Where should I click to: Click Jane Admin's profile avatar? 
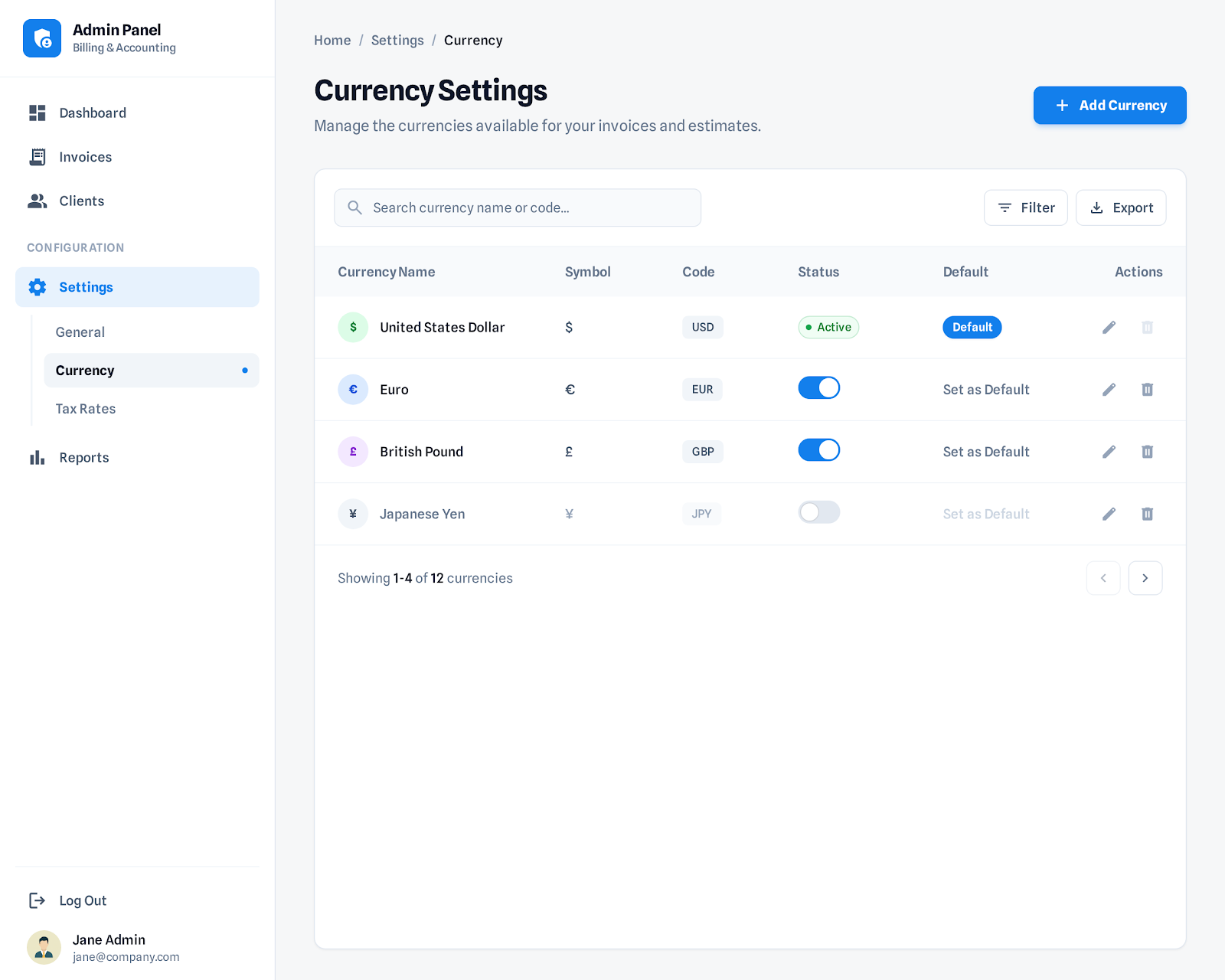click(44, 947)
